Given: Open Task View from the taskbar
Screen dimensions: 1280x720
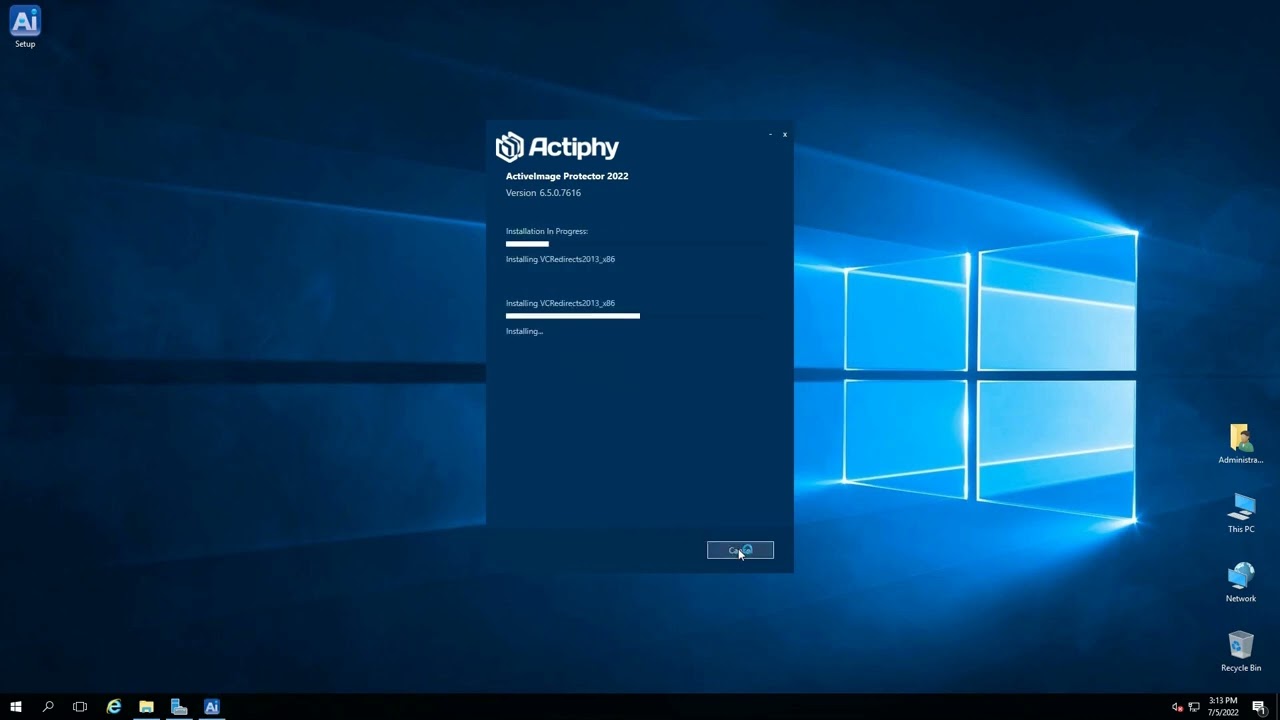Looking at the screenshot, I should coord(80,706).
